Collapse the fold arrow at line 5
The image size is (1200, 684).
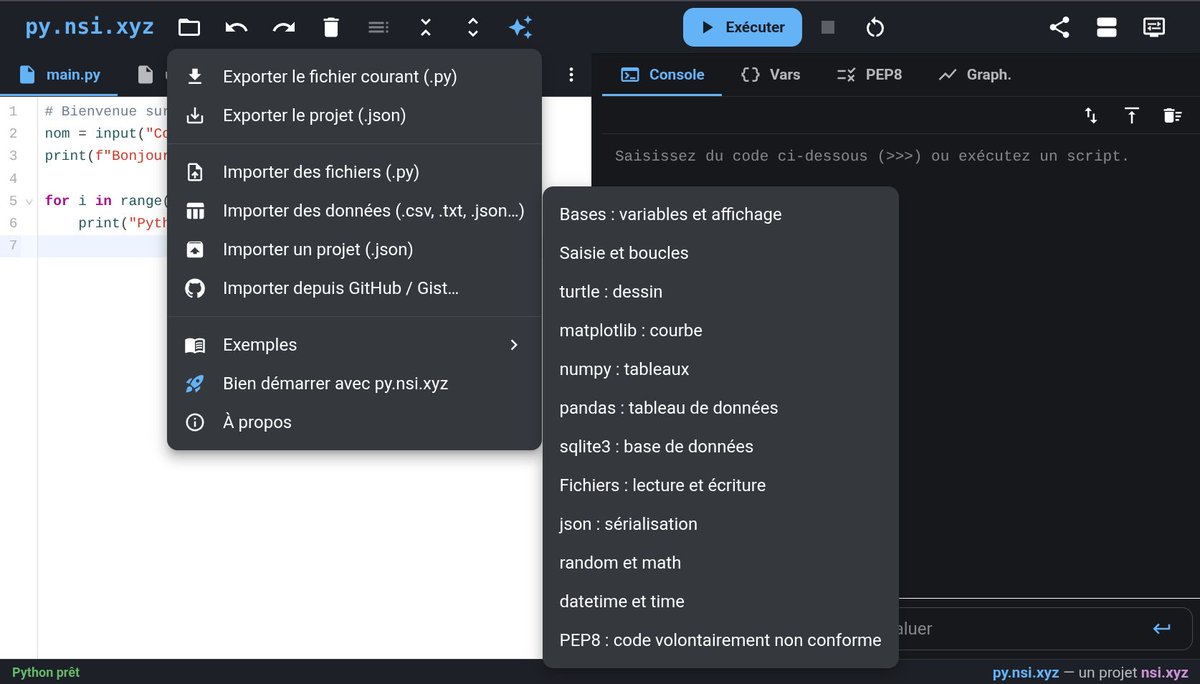click(x=28, y=201)
